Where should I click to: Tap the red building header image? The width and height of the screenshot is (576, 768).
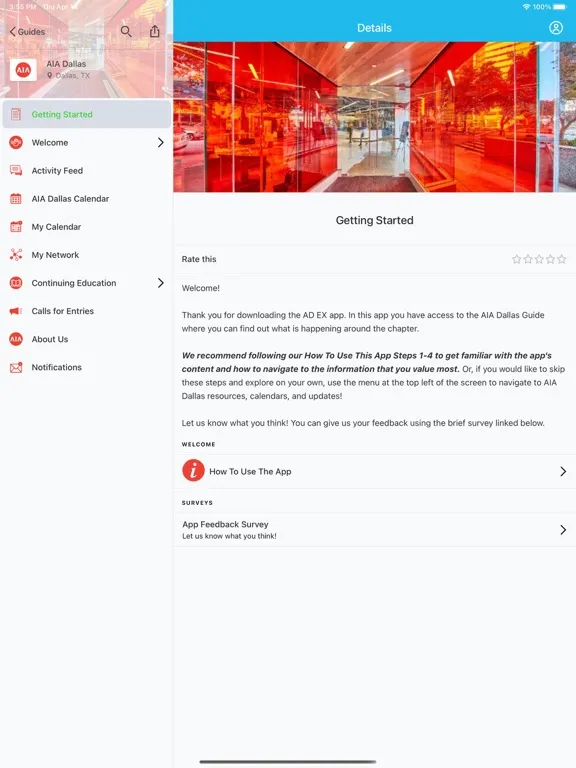tap(375, 117)
